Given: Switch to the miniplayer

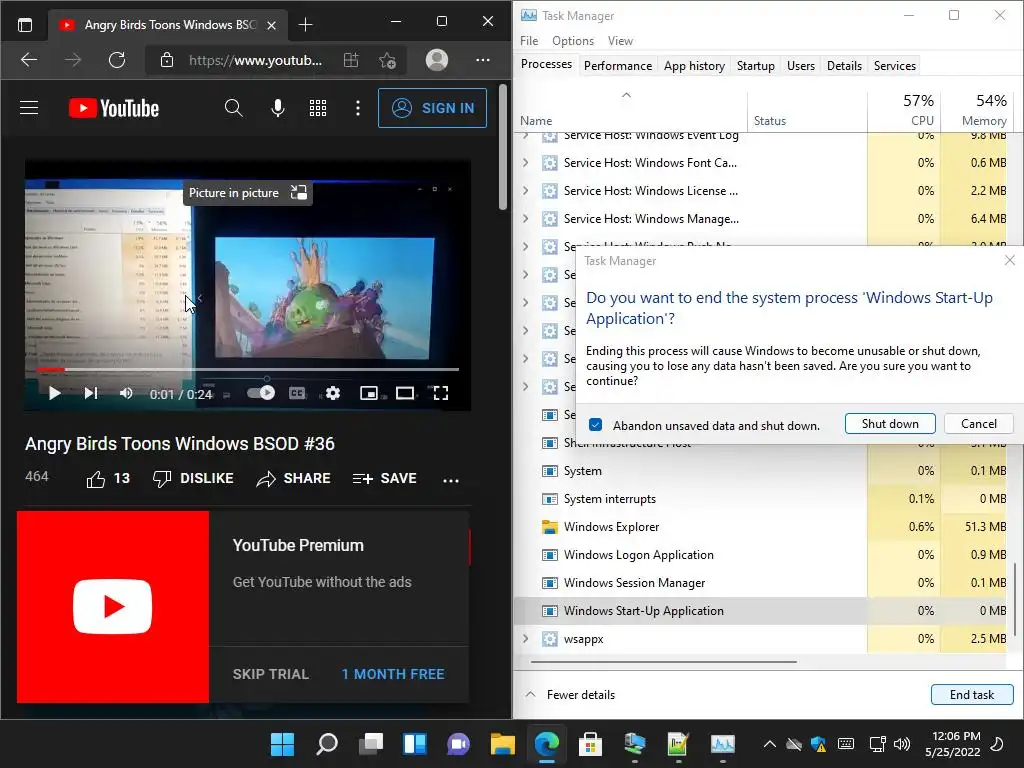Looking at the screenshot, I should pos(369,393).
